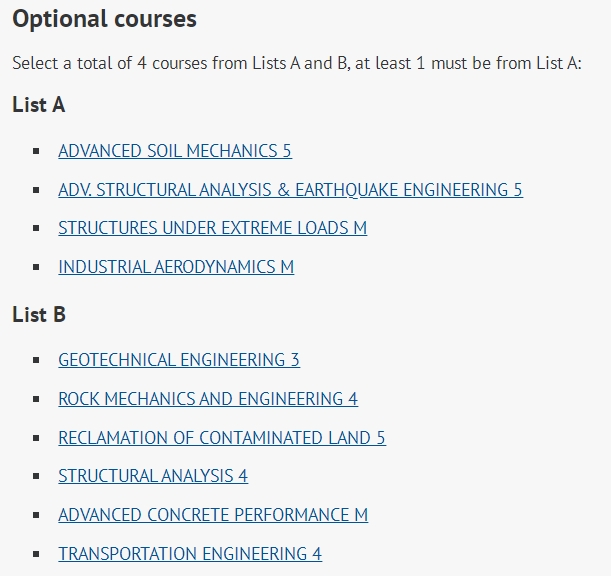Click bullet beside Industrial Aerodynamics M
This screenshot has width=611, height=576.
pos(36,267)
